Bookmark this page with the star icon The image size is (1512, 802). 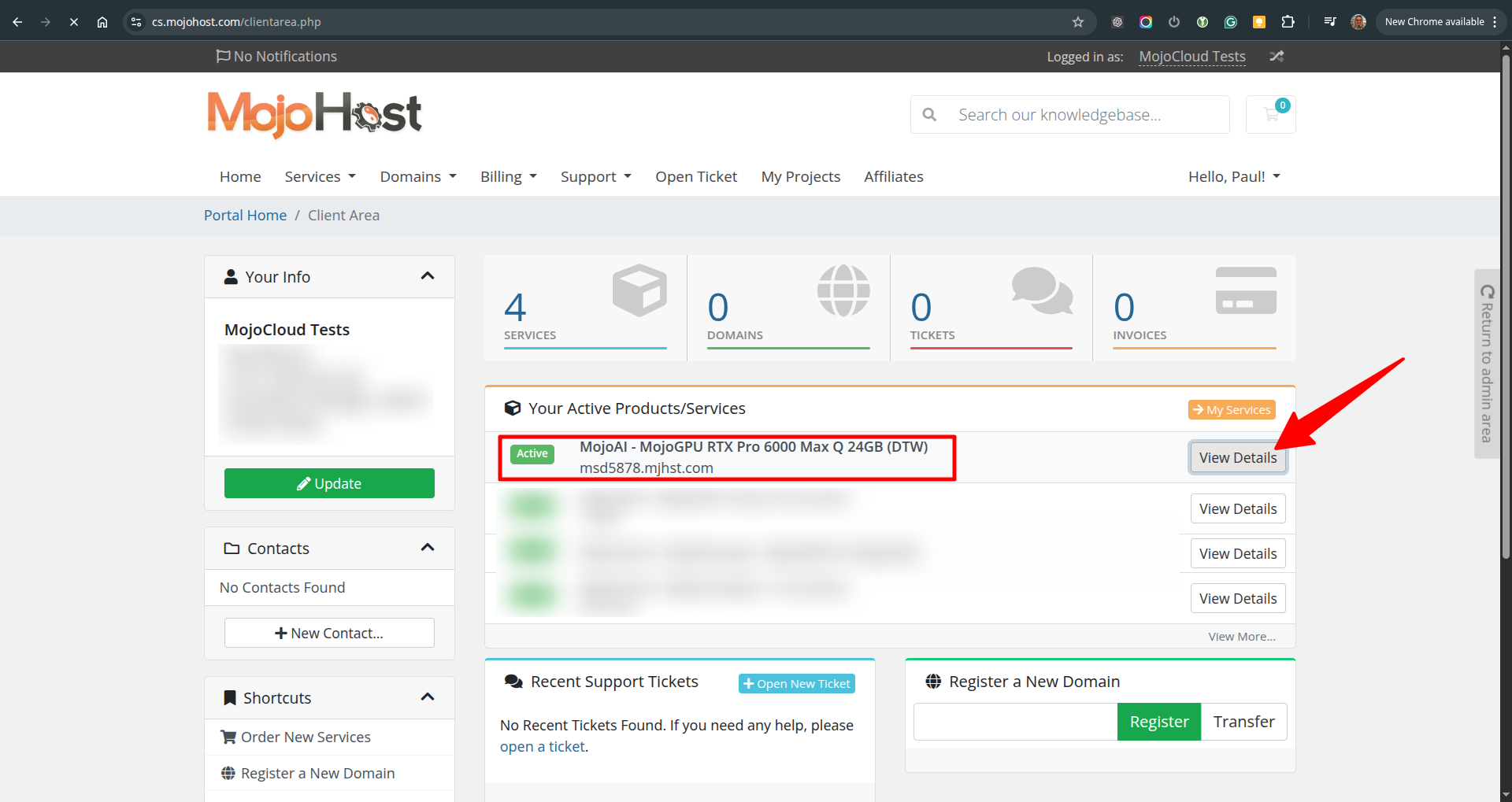(x=1078, y=22)
